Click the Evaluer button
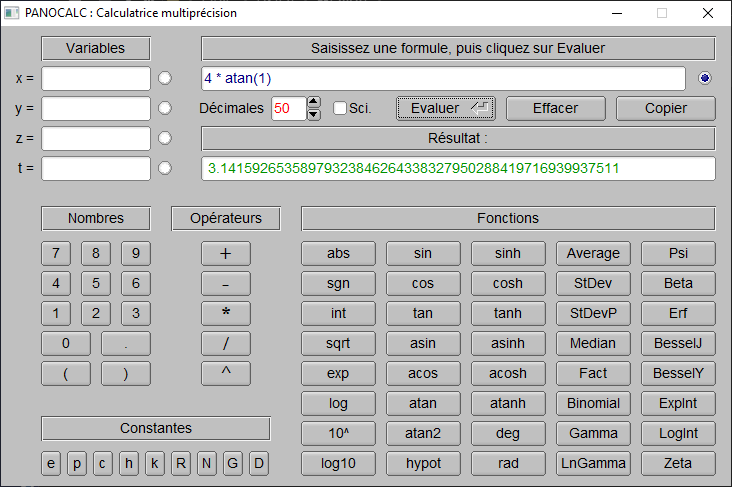 point(445,108)
